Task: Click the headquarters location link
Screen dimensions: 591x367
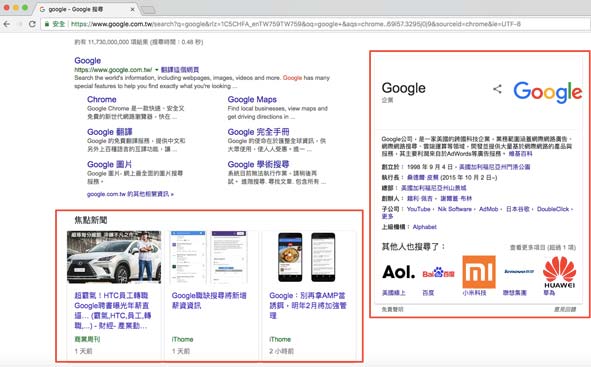Action: pyautogui.click(x=433, y=188)
